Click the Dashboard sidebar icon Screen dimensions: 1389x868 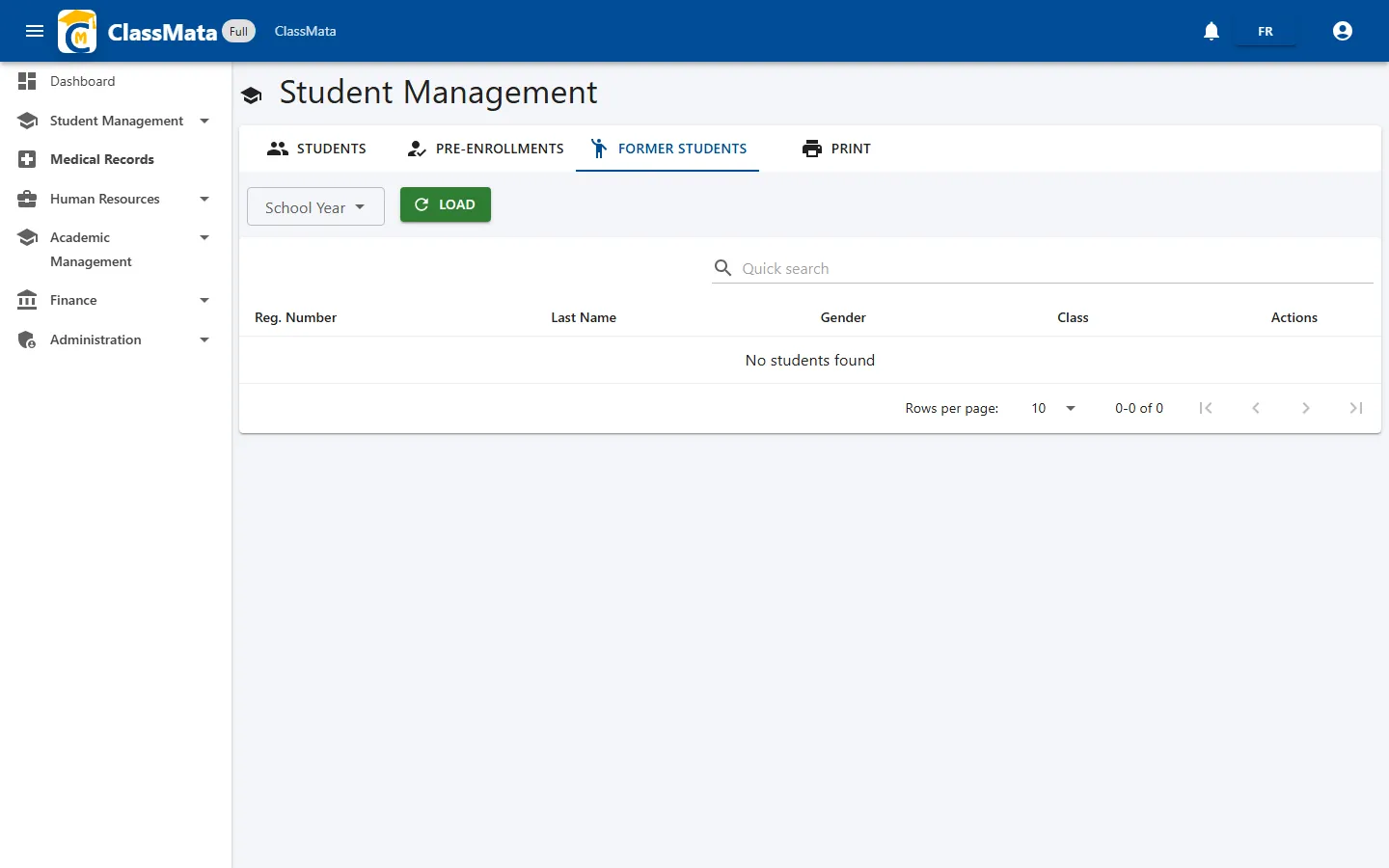click(27, 81)
